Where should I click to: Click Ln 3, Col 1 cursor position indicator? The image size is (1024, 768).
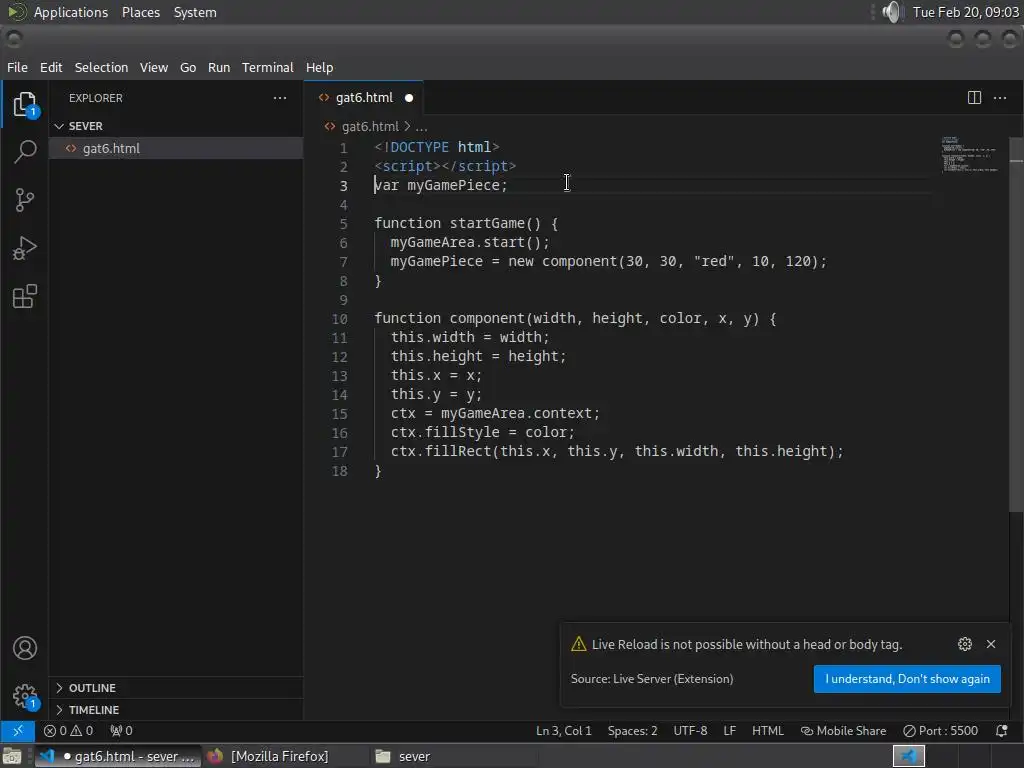pos(564,731)
